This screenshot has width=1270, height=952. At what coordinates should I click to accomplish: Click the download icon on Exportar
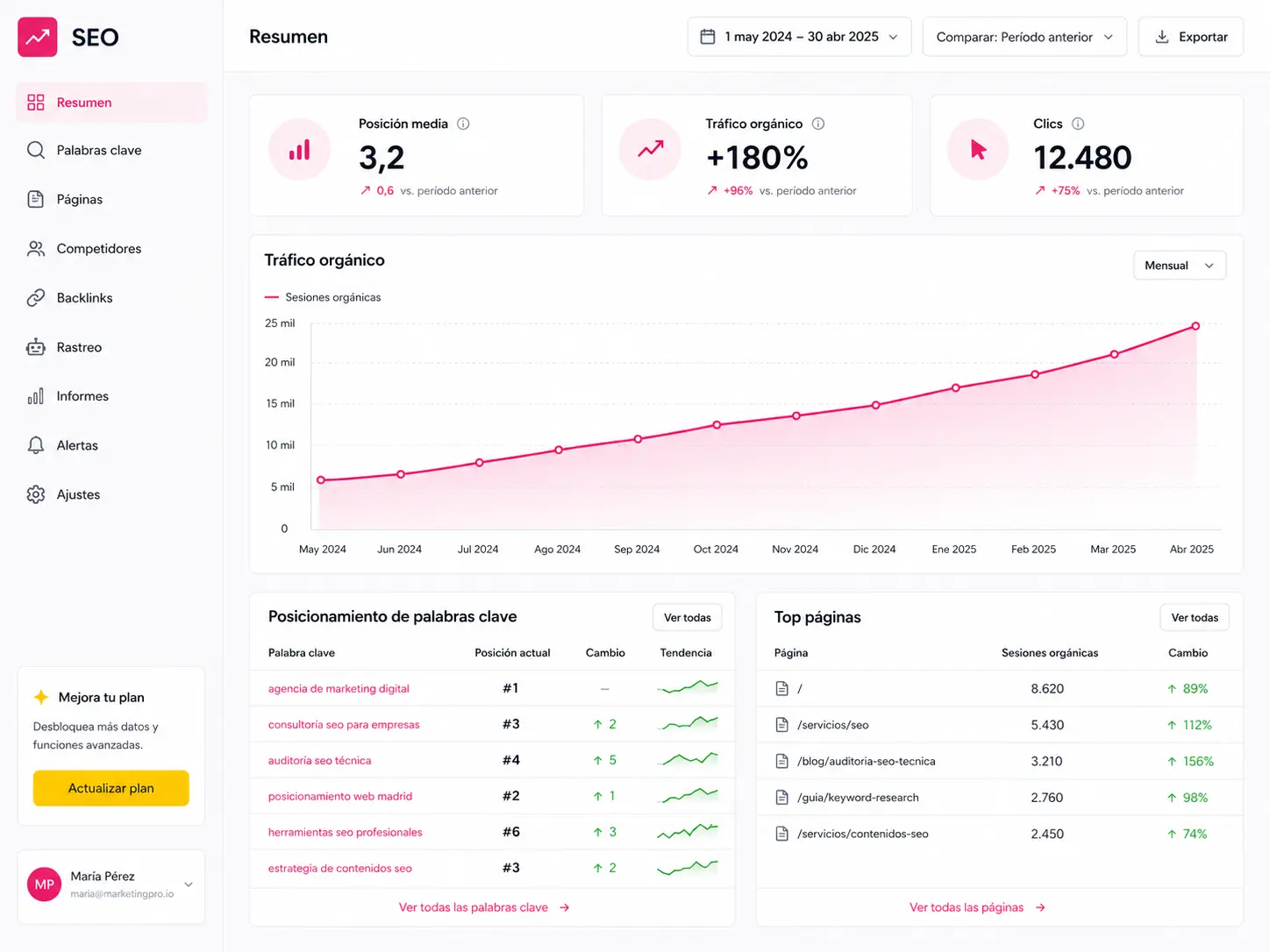pos(1162,37)
